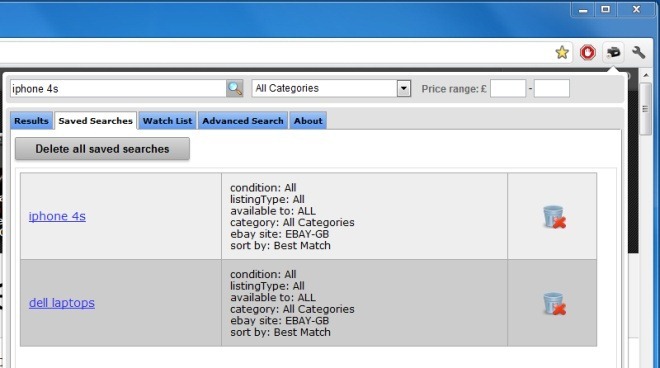
Task: Focus the search box containing iphone 4s
Action: pos(119,88)
